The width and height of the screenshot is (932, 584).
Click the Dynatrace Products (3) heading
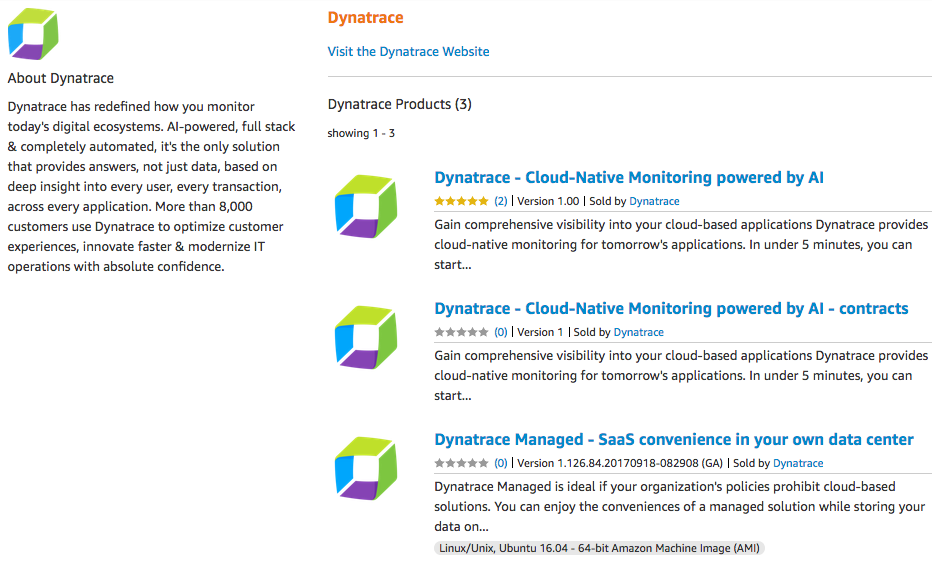pos(399,104)
